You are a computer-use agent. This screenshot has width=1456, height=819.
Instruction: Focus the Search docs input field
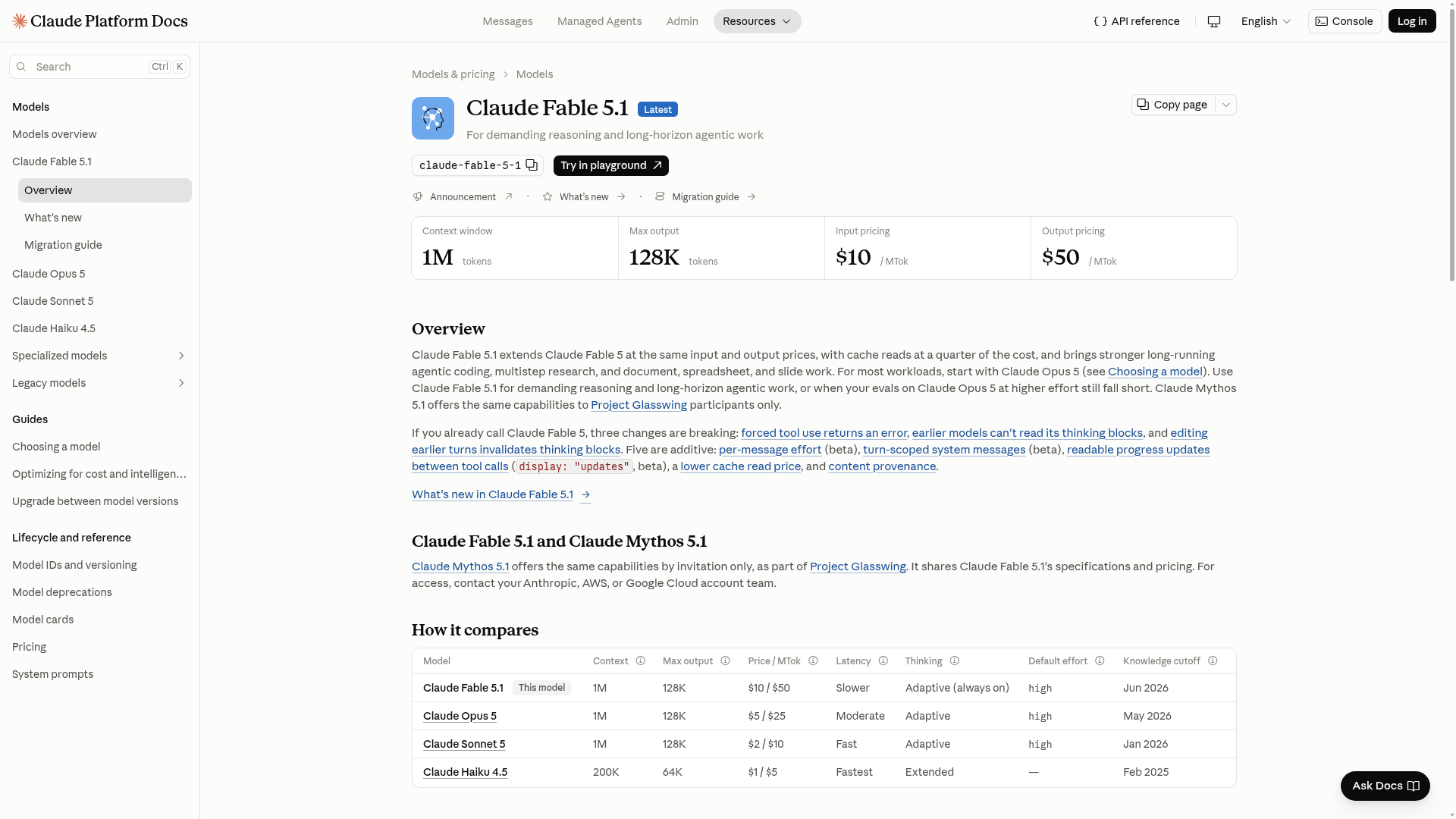(x=99, y=67)
